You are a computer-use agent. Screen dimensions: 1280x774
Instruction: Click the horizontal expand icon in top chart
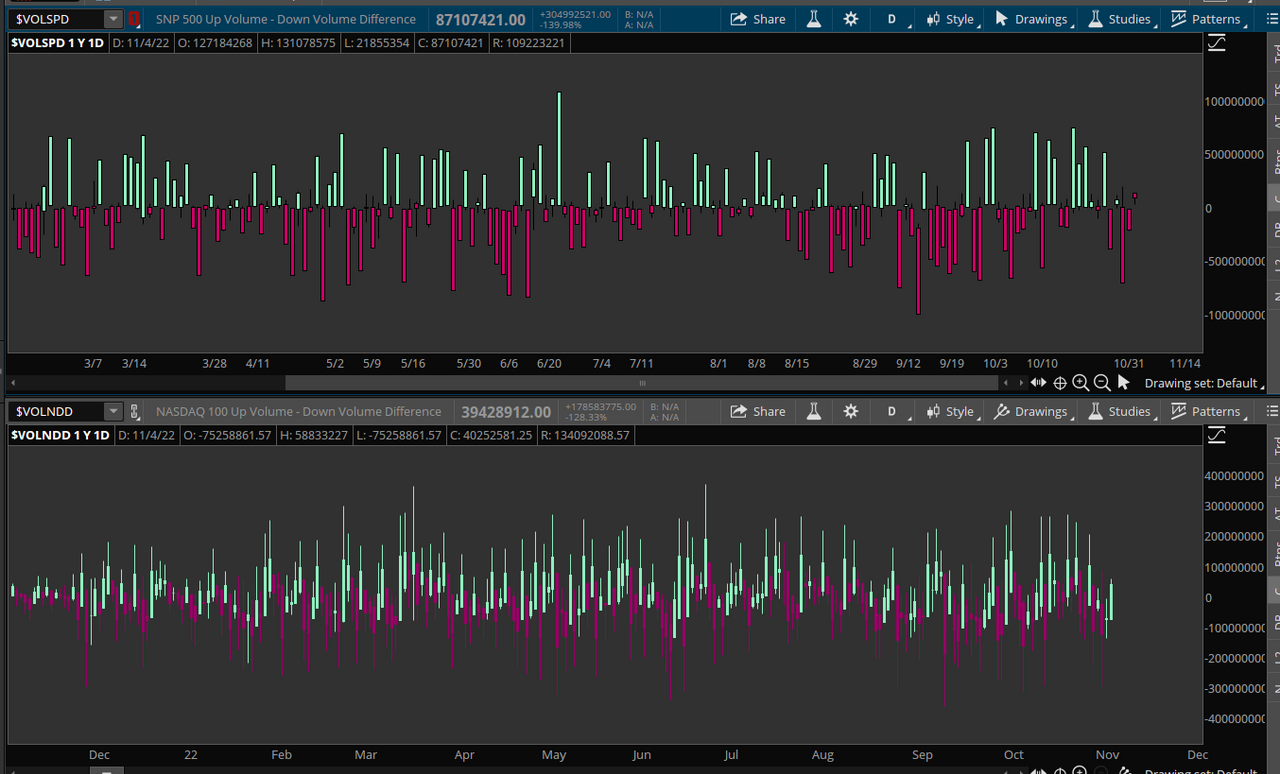(x=1038, y=383)
